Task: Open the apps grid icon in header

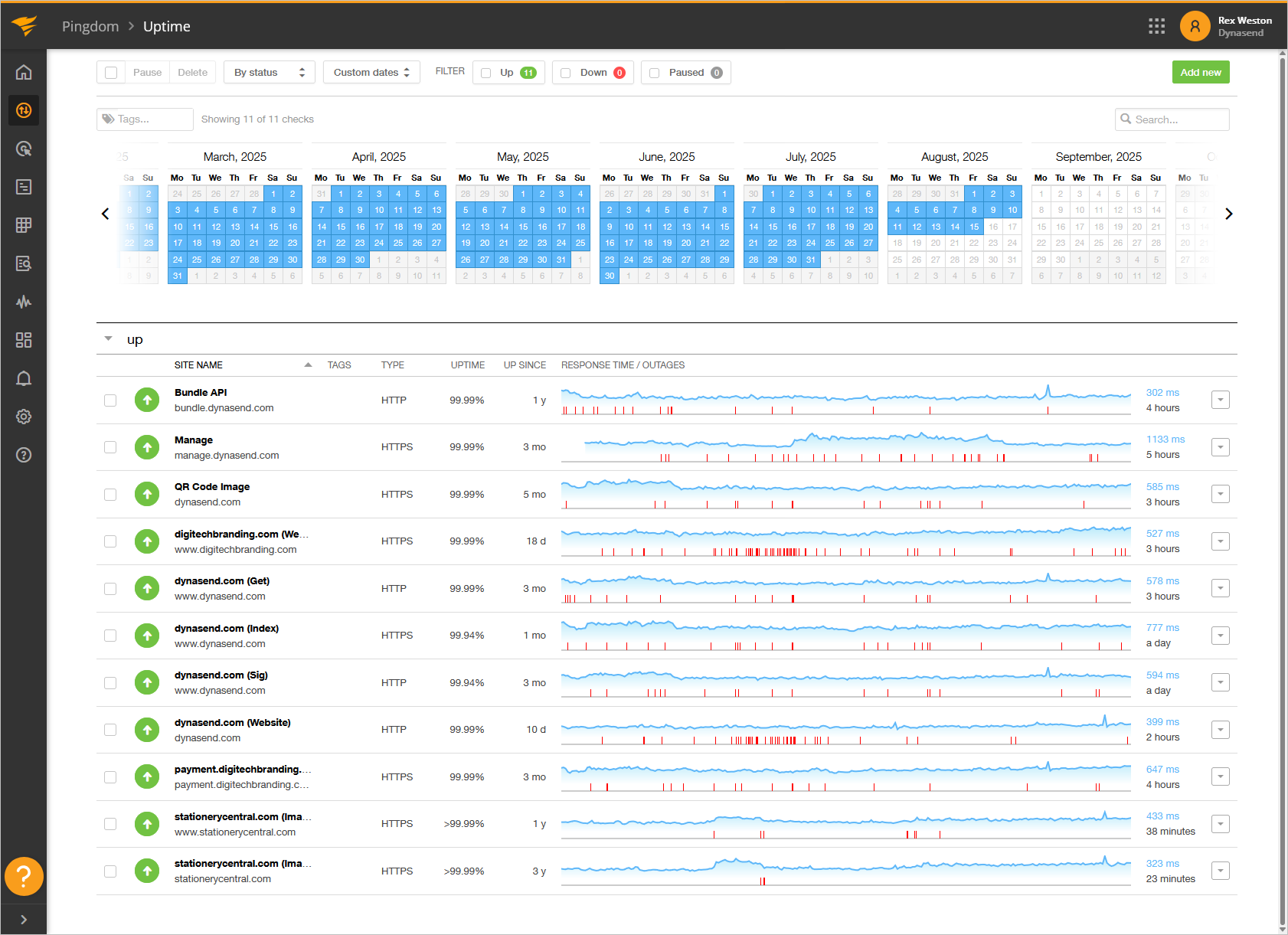Action: click(x=1156, y=26)
